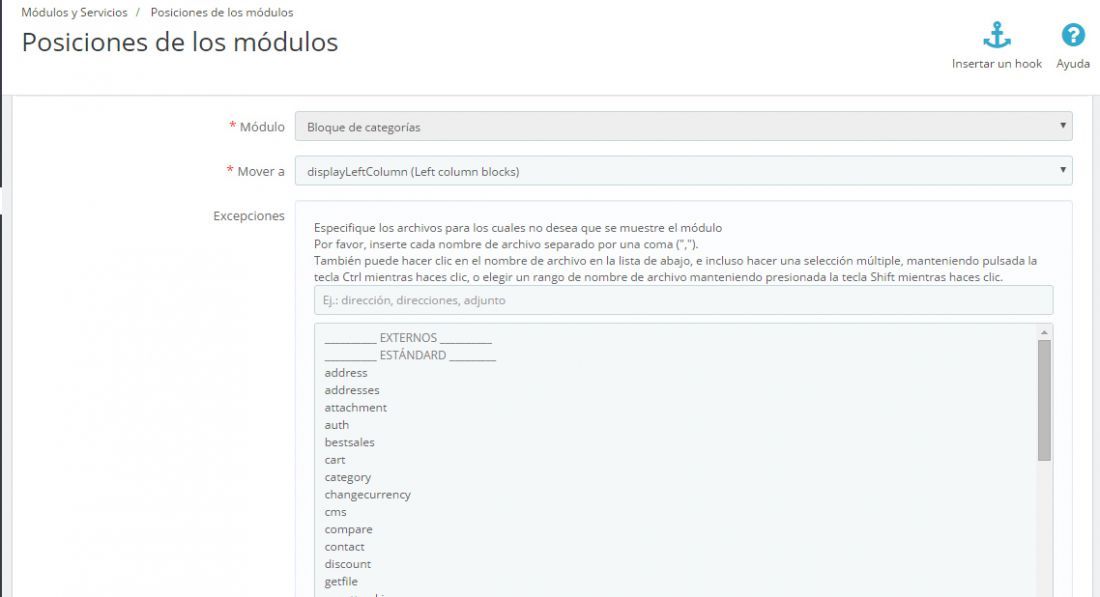1100x597 pixels.
Task: Select auth in the exceptions list
Action: (x=336, y=425)
